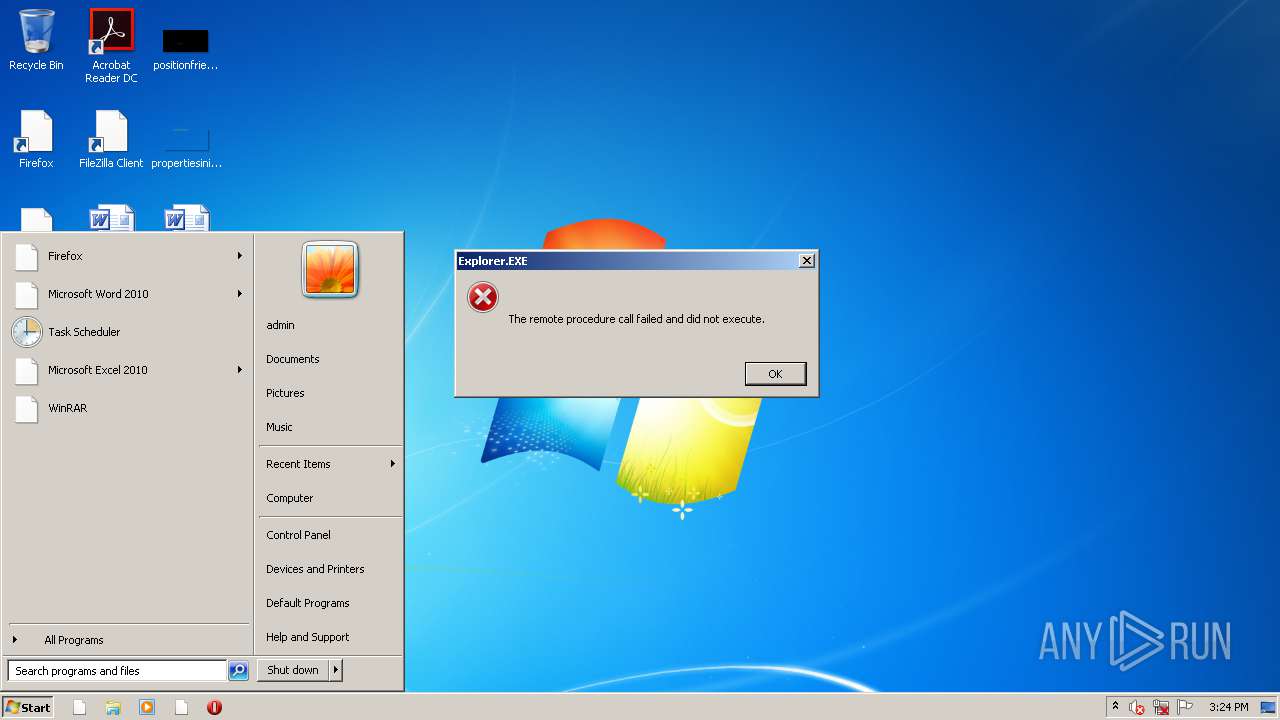Click the user account picture in Start menu
The width and height of the screenshot is (1280, 720).
(330, 270)
